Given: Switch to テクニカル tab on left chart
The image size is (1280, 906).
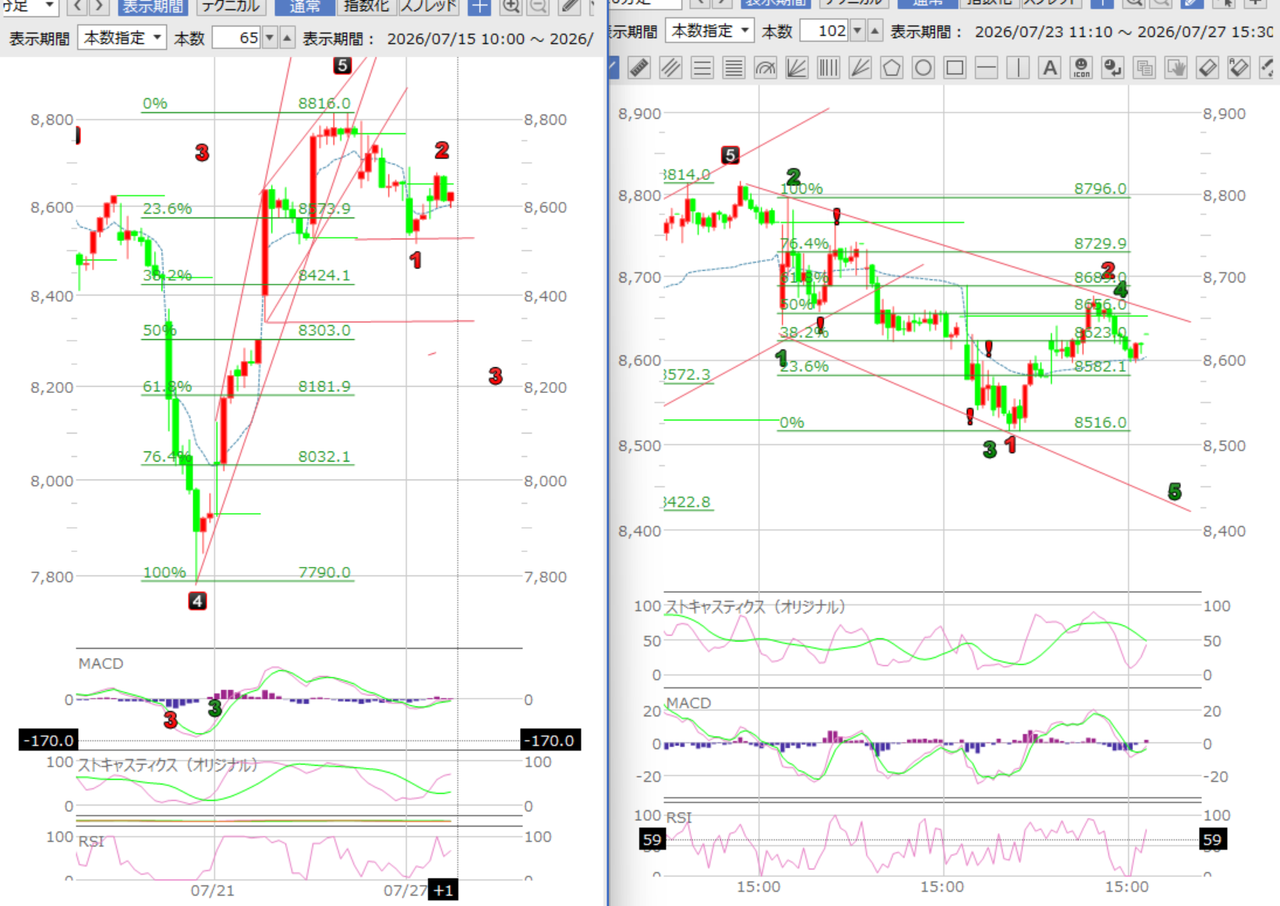Looking at the screenshot, I should (230, 5).
